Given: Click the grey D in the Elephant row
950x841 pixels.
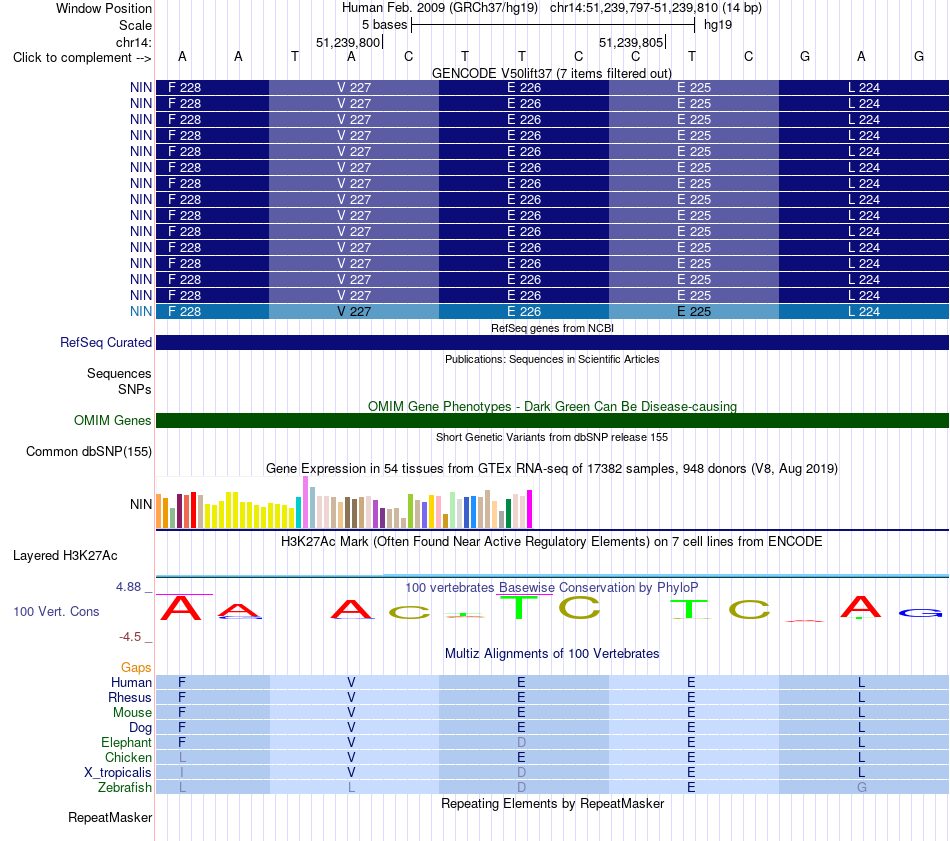Looking at the screenshot, I should pos(521,742).
